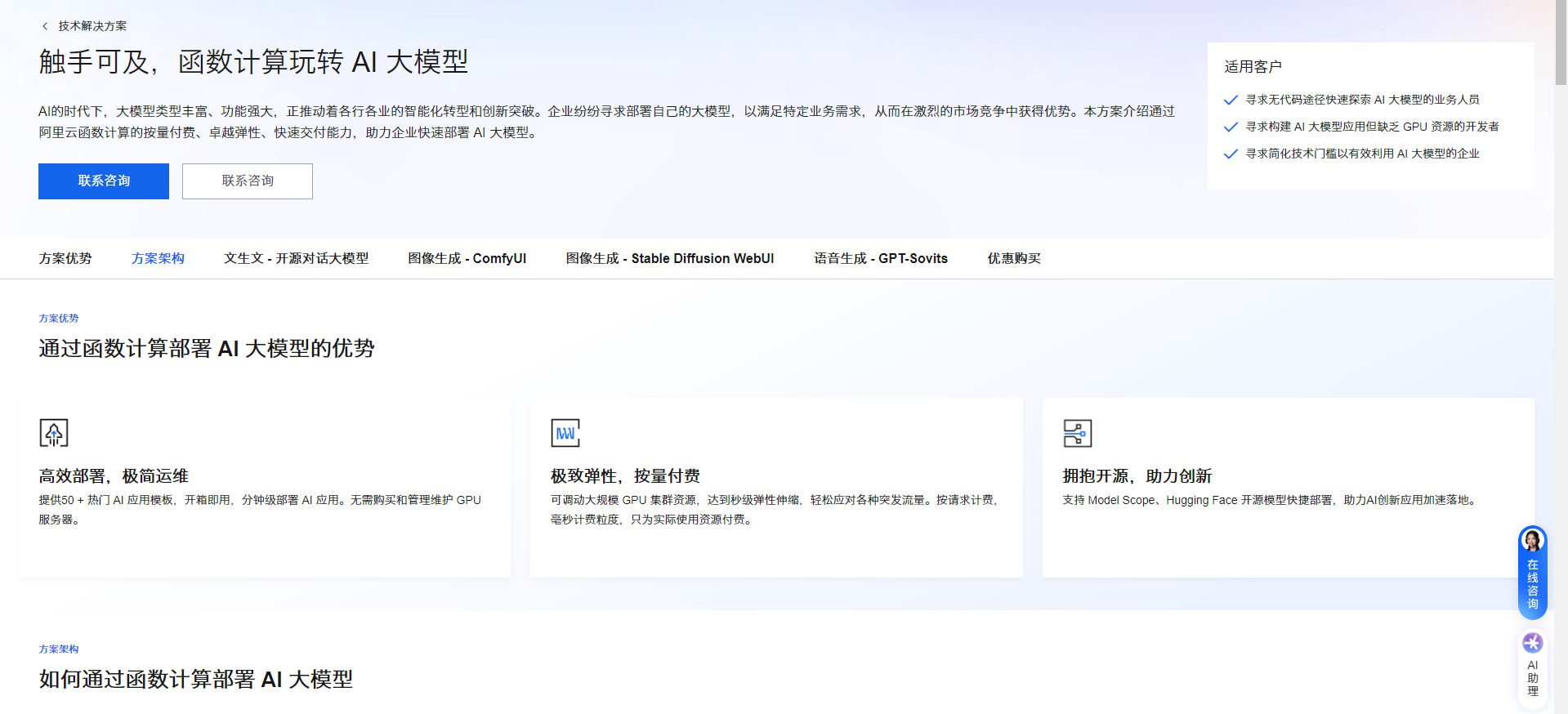Click the 通过函数计算部署 AI 大模型的优势 heading
Screen dimensions: 1568x714
pyautogui.click(x=207, y=349)
